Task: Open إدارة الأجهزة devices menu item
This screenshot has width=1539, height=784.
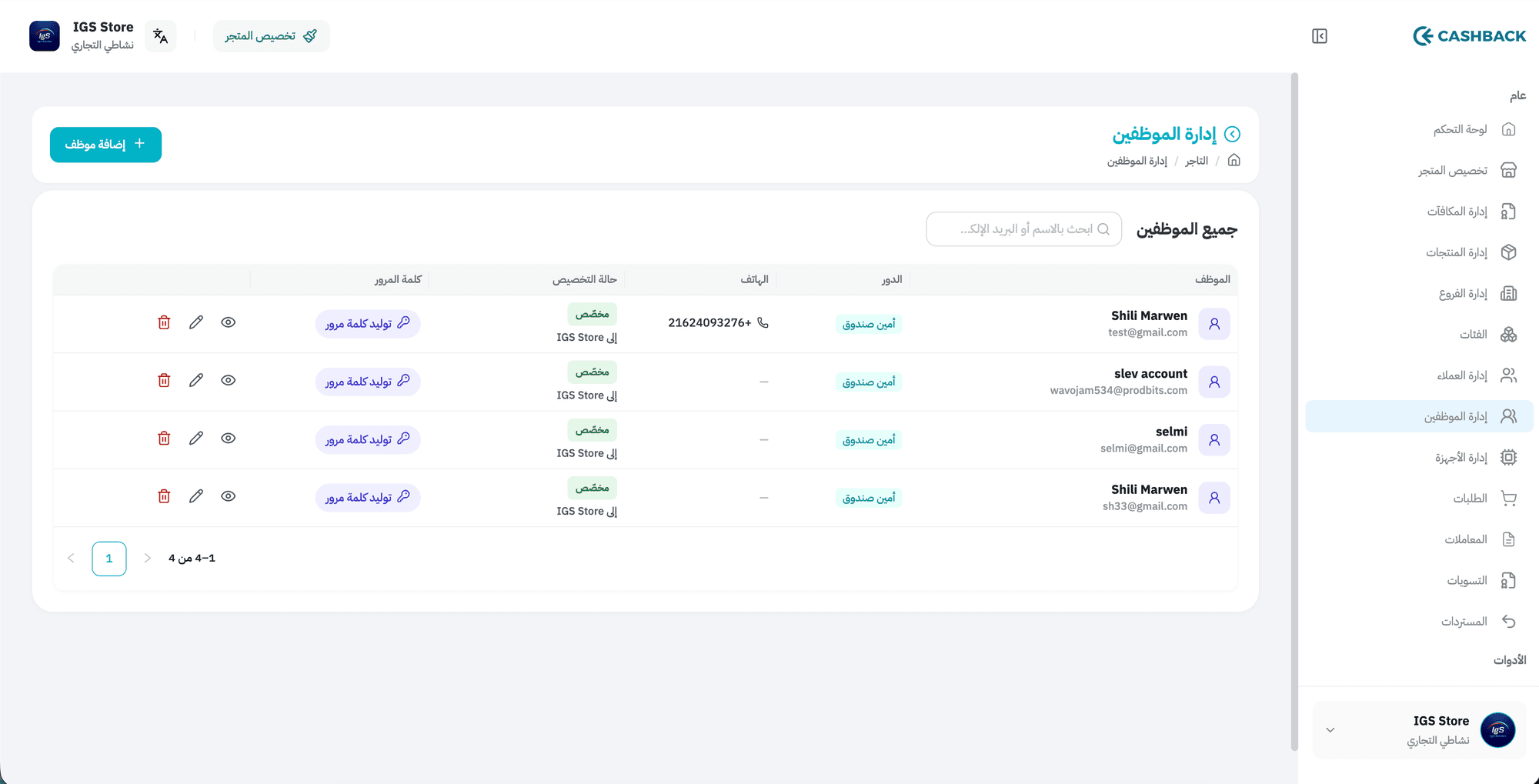Action: tap(1419, 458)
